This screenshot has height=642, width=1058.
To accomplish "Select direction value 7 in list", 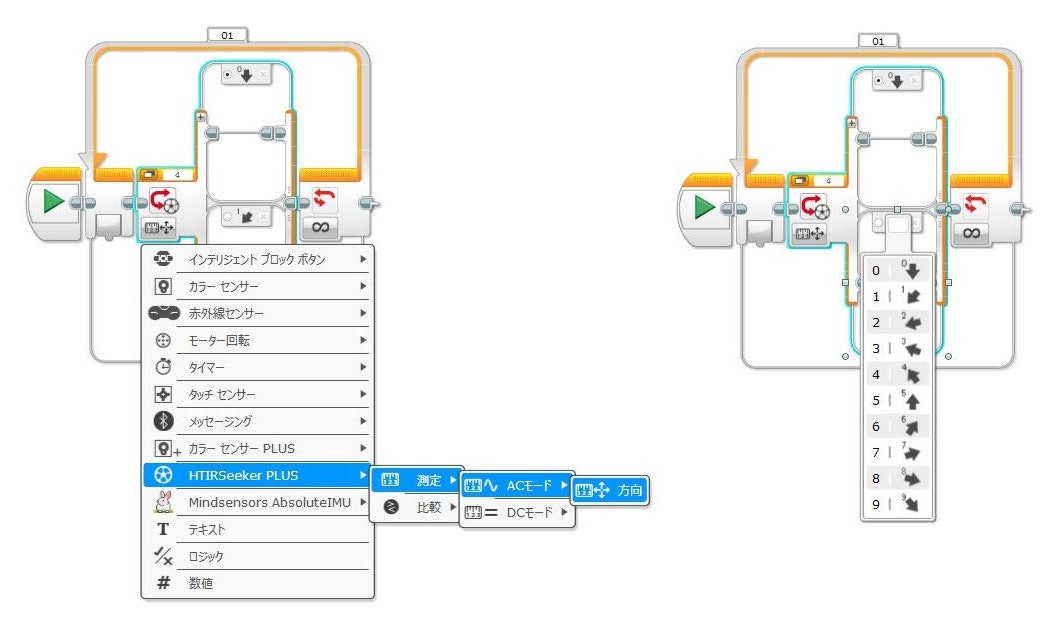I will click(897, 452).
